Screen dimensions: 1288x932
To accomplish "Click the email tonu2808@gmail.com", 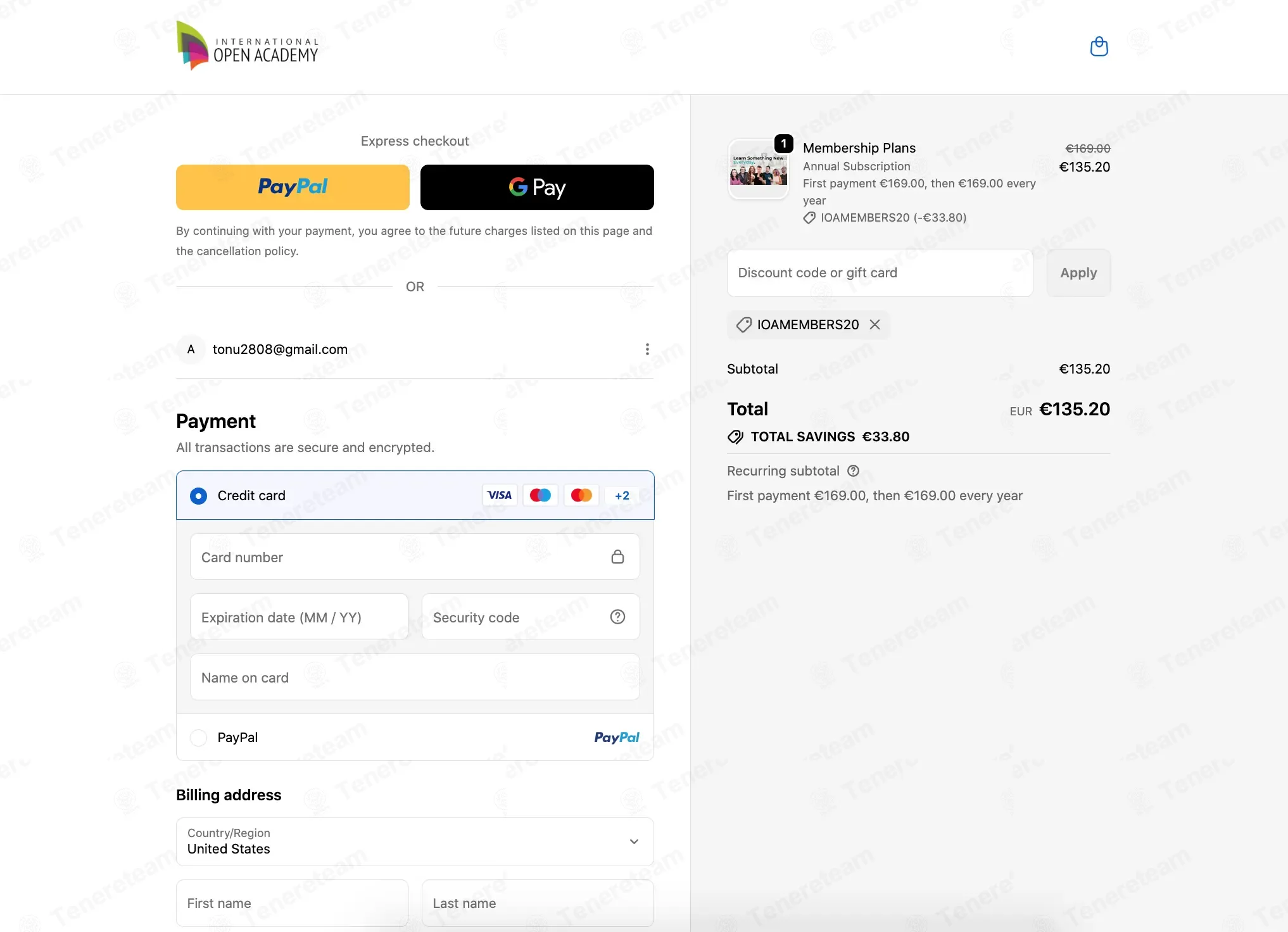I will (x=280, y=349).
